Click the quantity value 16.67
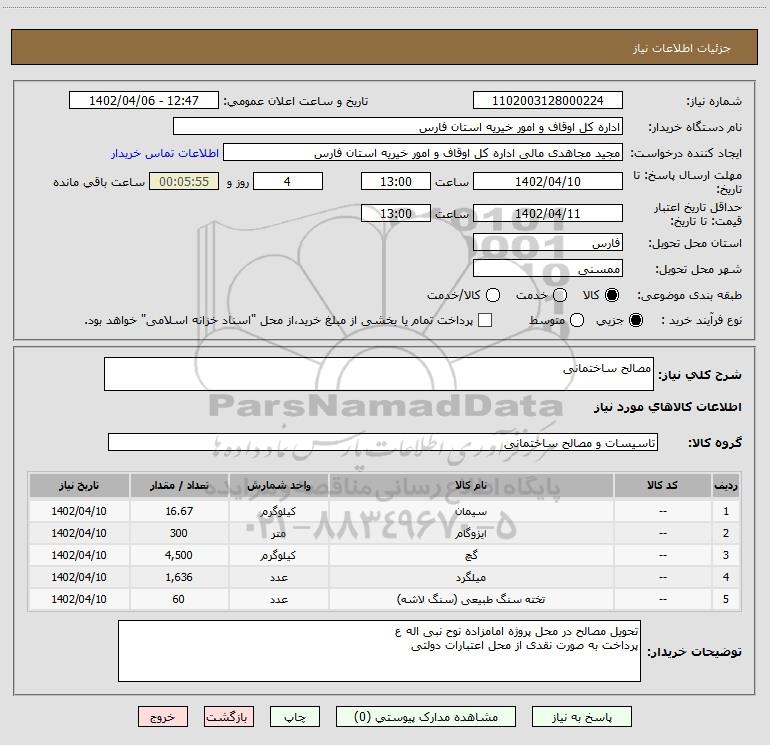770x745 pixels. click(179, 511)
